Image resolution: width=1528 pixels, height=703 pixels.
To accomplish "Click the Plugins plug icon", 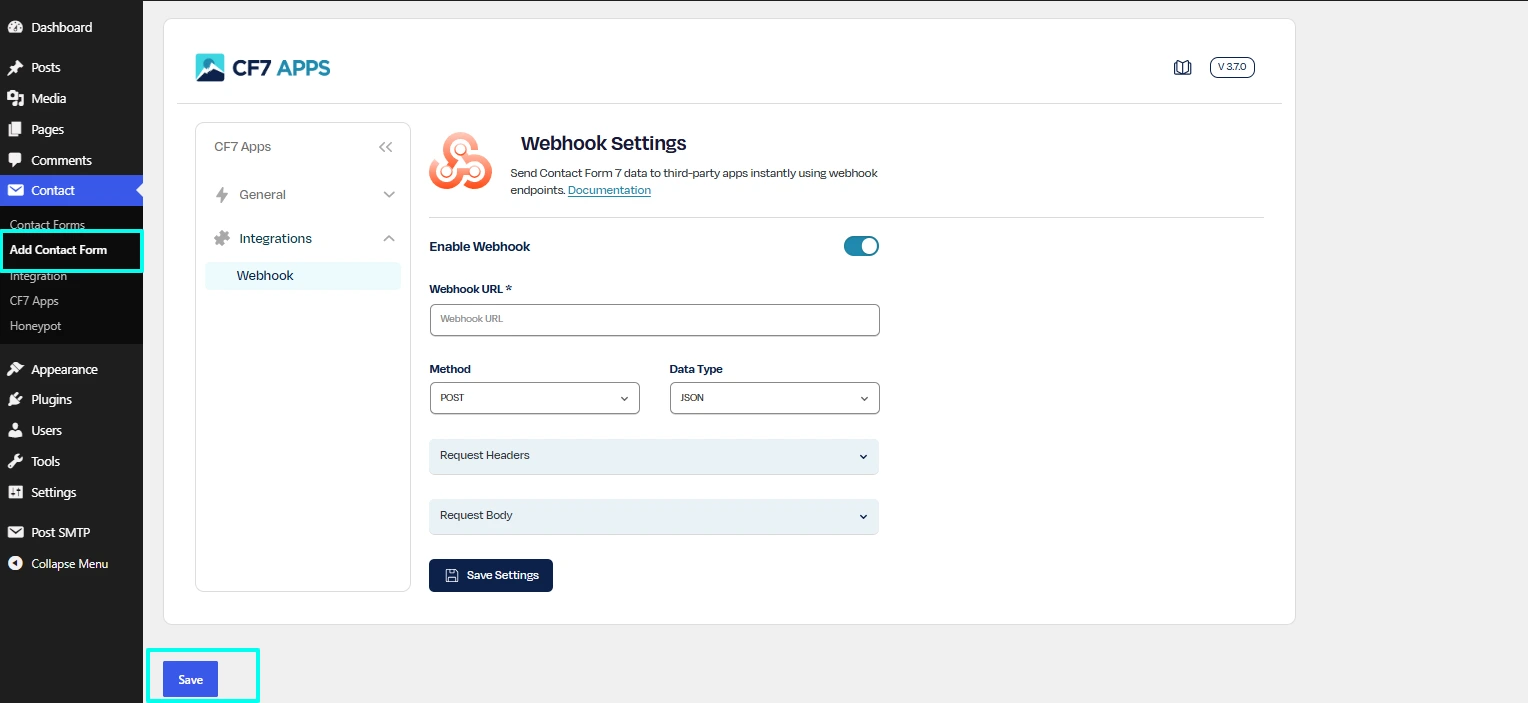I will [x=15, y=399].
